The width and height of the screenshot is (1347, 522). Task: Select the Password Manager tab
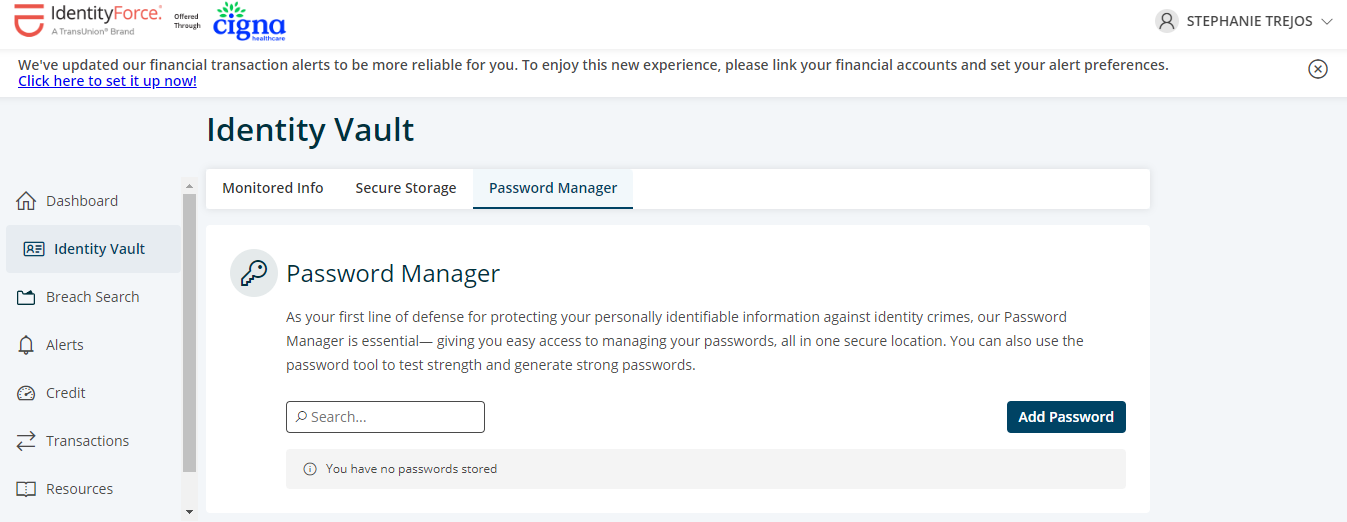tap(553, 188)
